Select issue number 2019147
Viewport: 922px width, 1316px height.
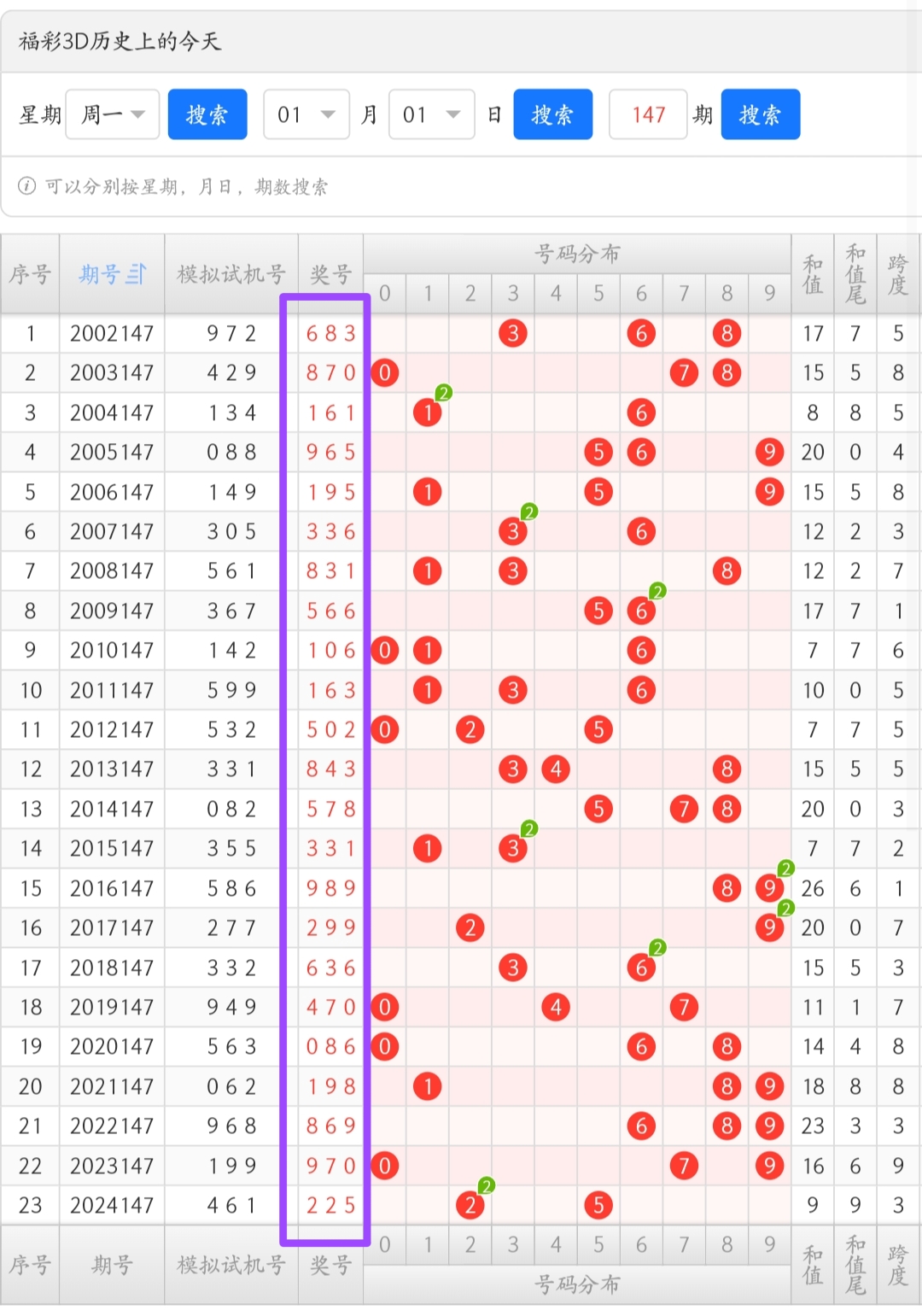coord(112,1008)
